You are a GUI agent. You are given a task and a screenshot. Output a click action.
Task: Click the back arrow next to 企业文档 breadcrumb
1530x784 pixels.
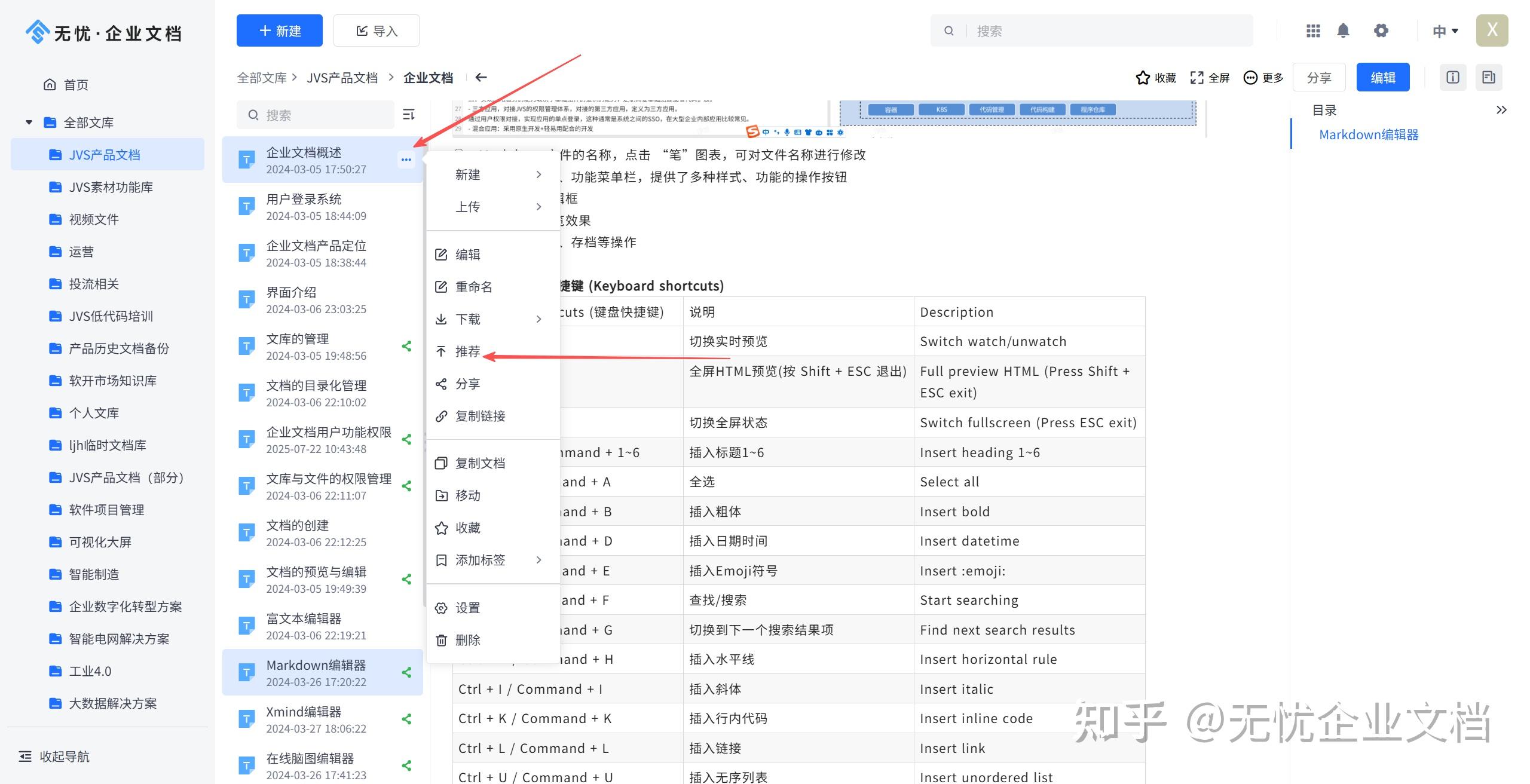(x=481, y=77)
